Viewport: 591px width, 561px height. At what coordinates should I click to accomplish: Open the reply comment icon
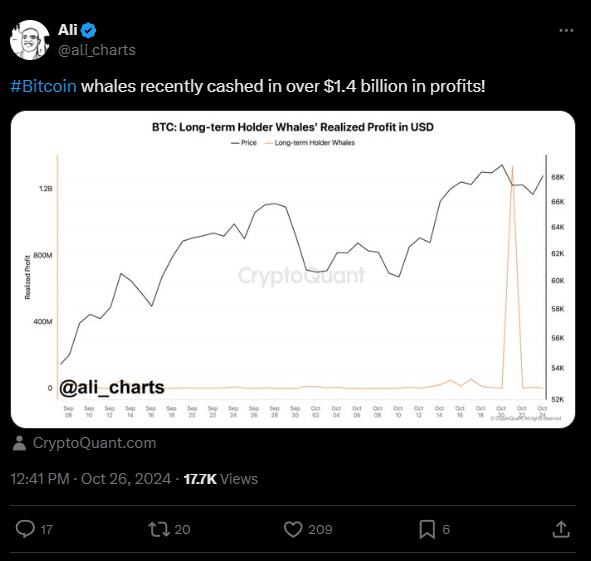[x=25, y=529]
